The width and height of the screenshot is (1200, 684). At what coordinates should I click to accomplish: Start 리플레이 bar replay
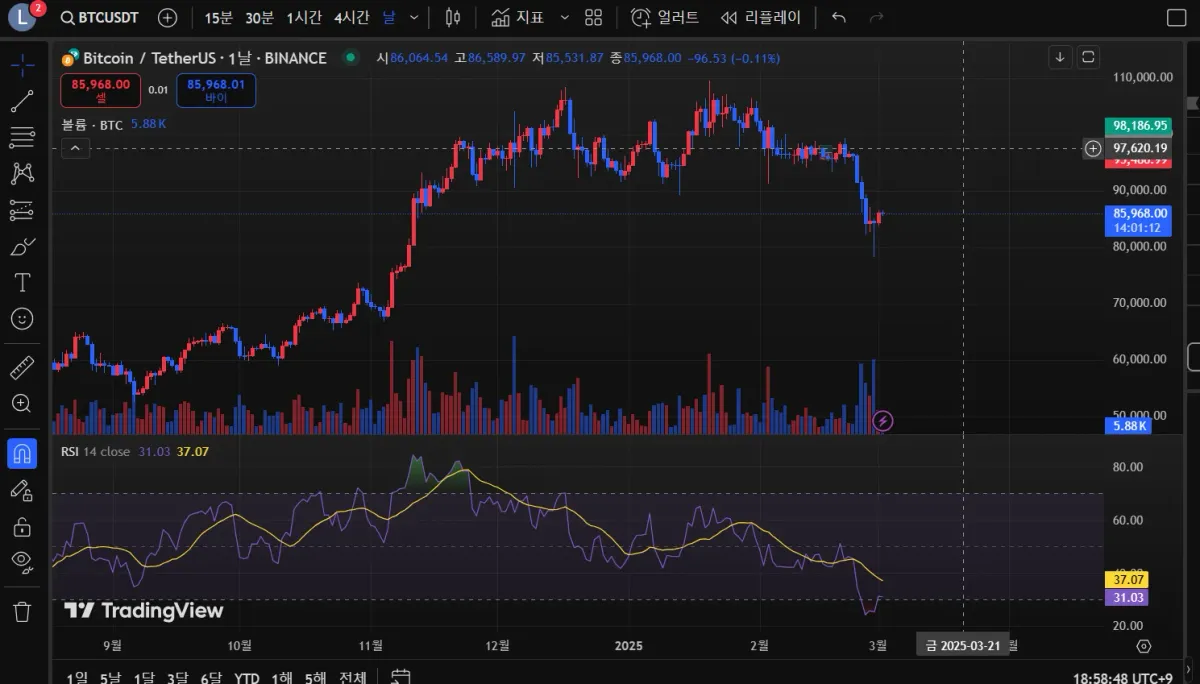[761, 18]
